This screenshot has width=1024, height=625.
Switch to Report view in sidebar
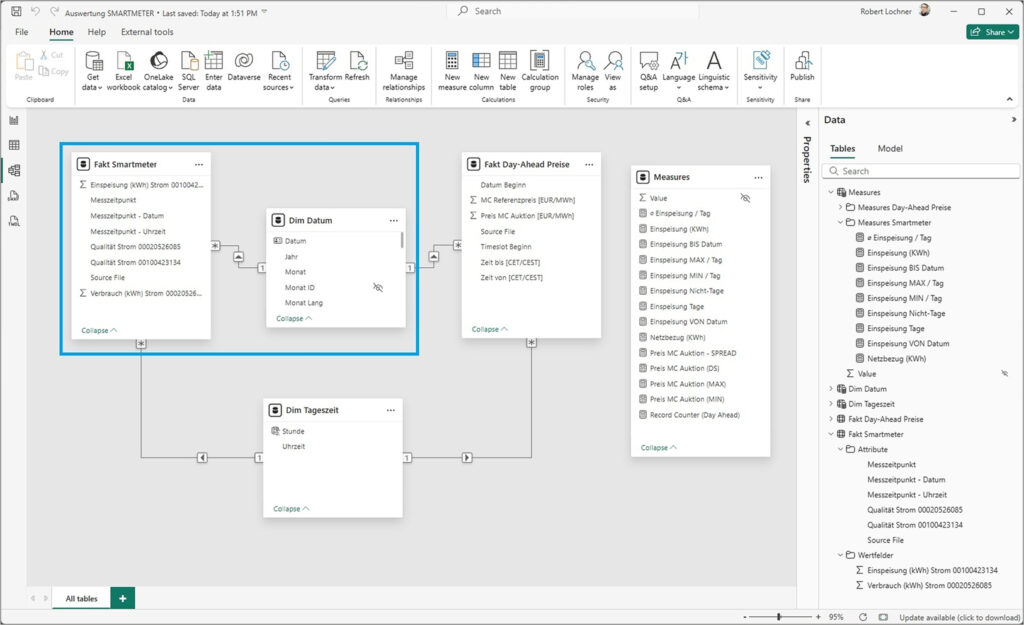[14, 120]
